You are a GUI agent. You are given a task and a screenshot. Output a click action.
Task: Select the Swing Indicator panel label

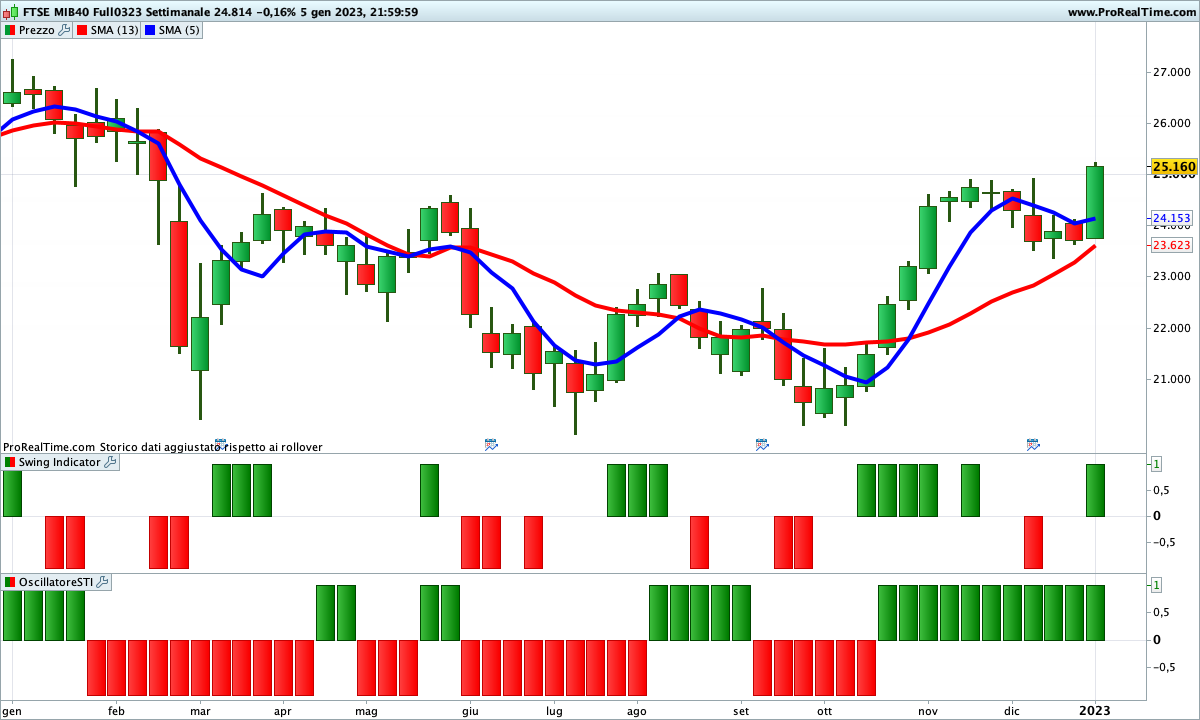pyautogui.click(x=60, y=462)
